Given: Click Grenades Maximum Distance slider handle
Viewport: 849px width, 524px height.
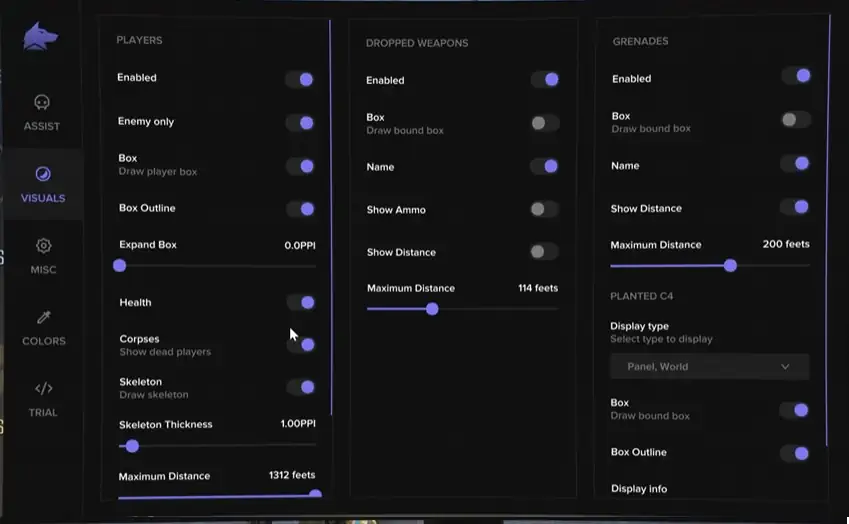Looking at the screenshot, I should tap(730, 265).
